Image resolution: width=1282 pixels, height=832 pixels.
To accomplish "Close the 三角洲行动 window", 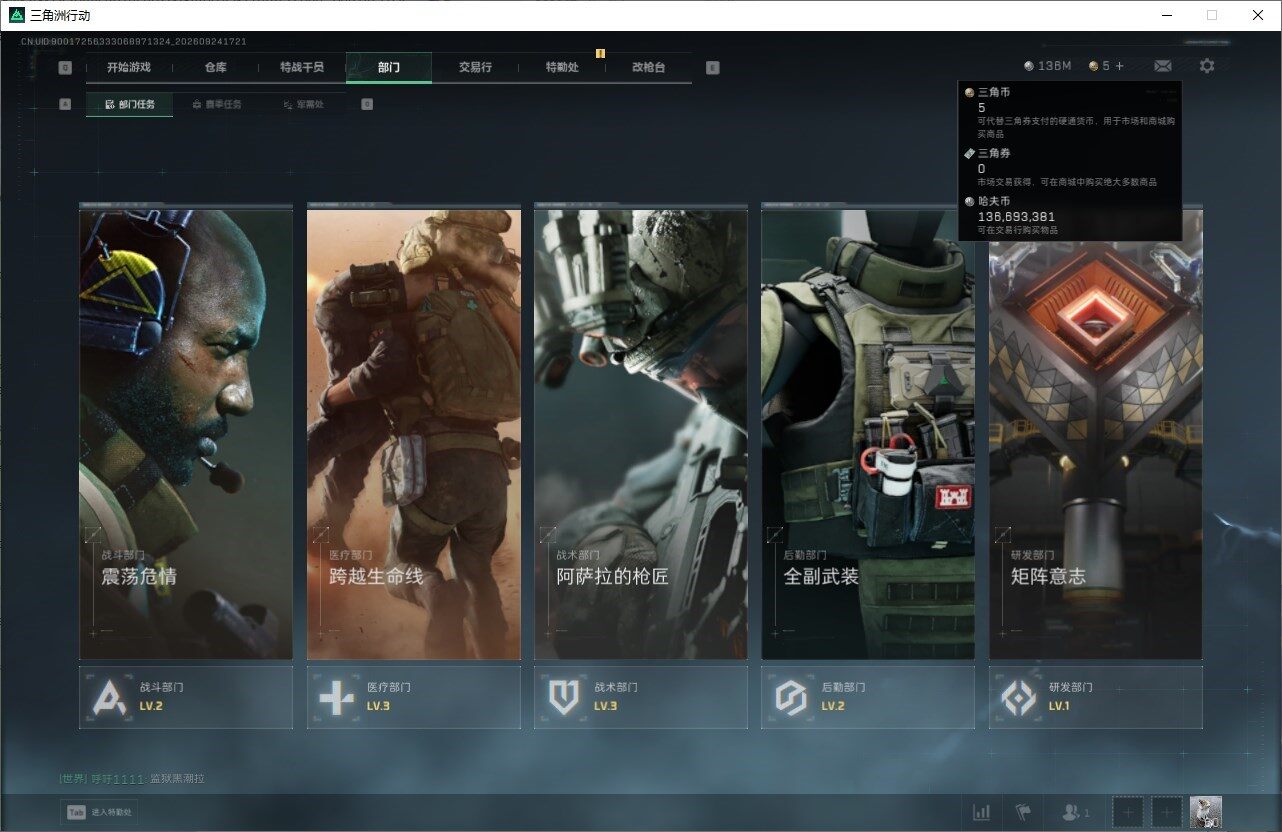I will (1258, 15).
